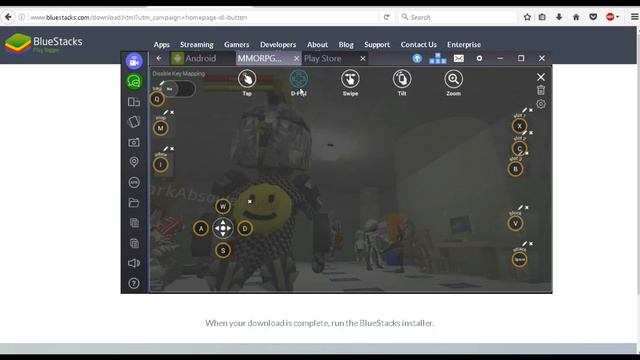Open the Apps menu on BlueStacks site
Screen dimensions: 640x360
click(x=162, y=44)
